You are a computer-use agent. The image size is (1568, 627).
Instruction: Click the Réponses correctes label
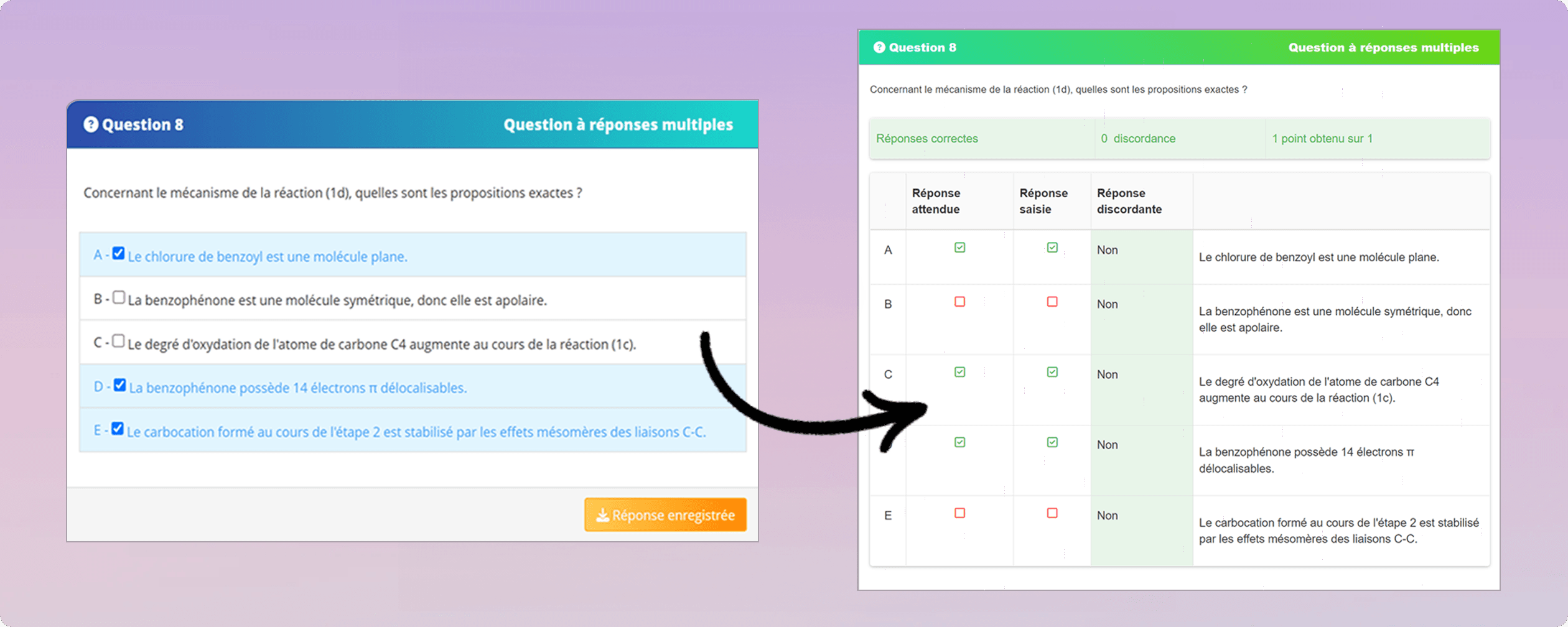click(927, 139)
